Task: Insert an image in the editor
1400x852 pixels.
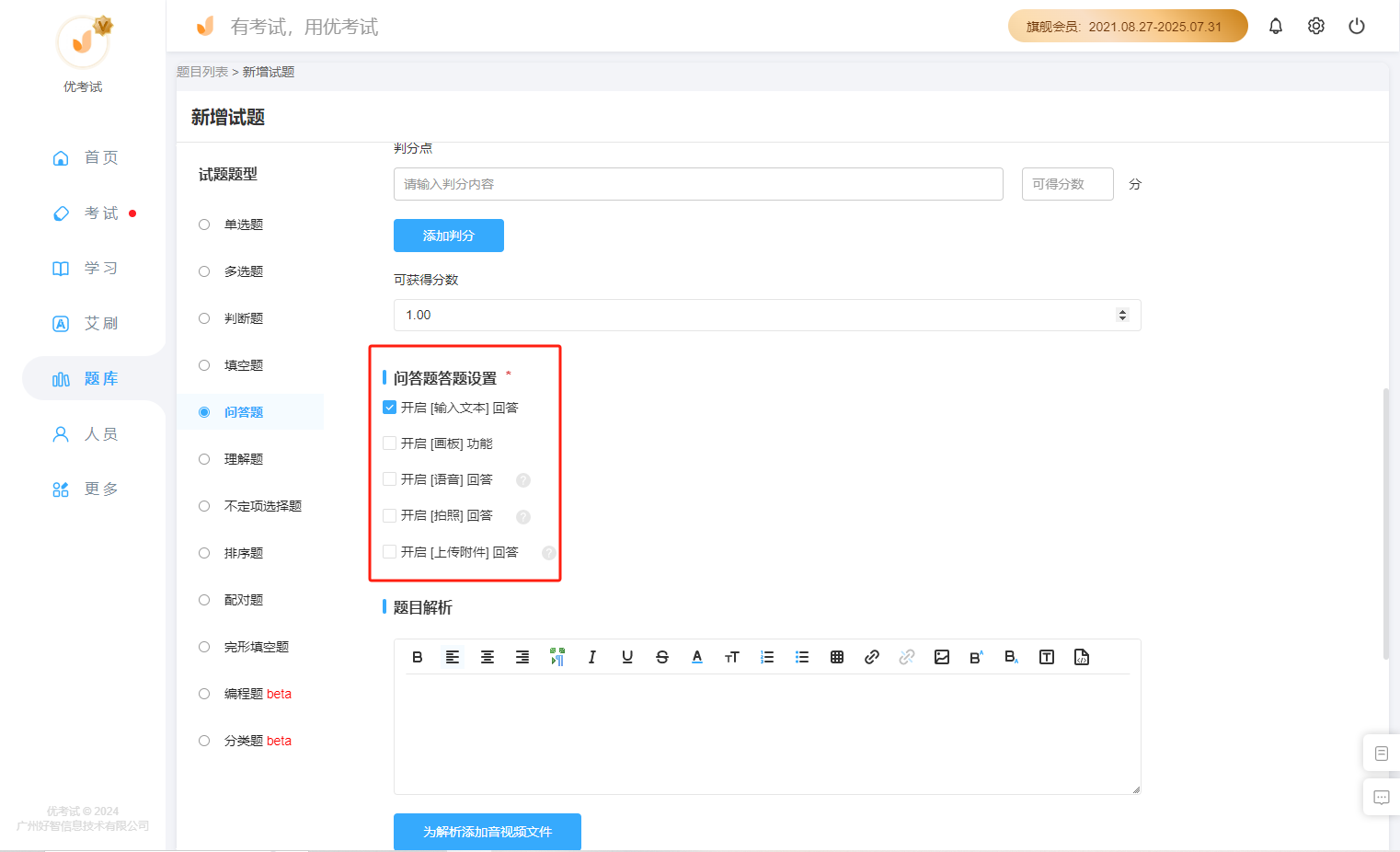Action: [x=942, y=657]
